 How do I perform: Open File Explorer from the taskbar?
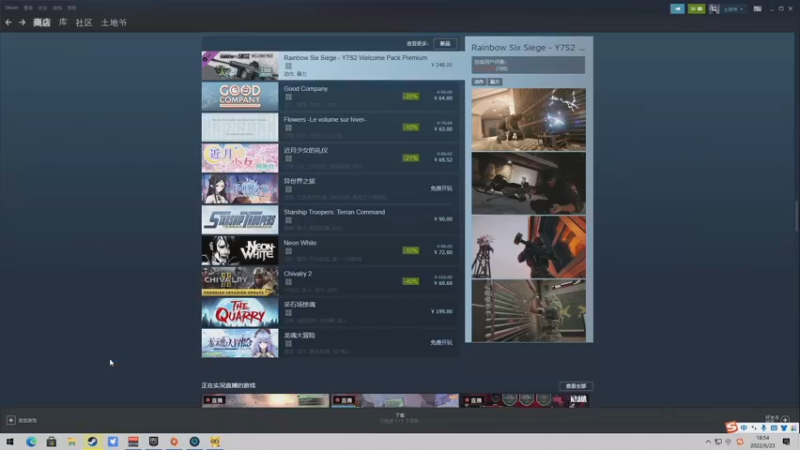pyautogui.click(x=72, y=441)
